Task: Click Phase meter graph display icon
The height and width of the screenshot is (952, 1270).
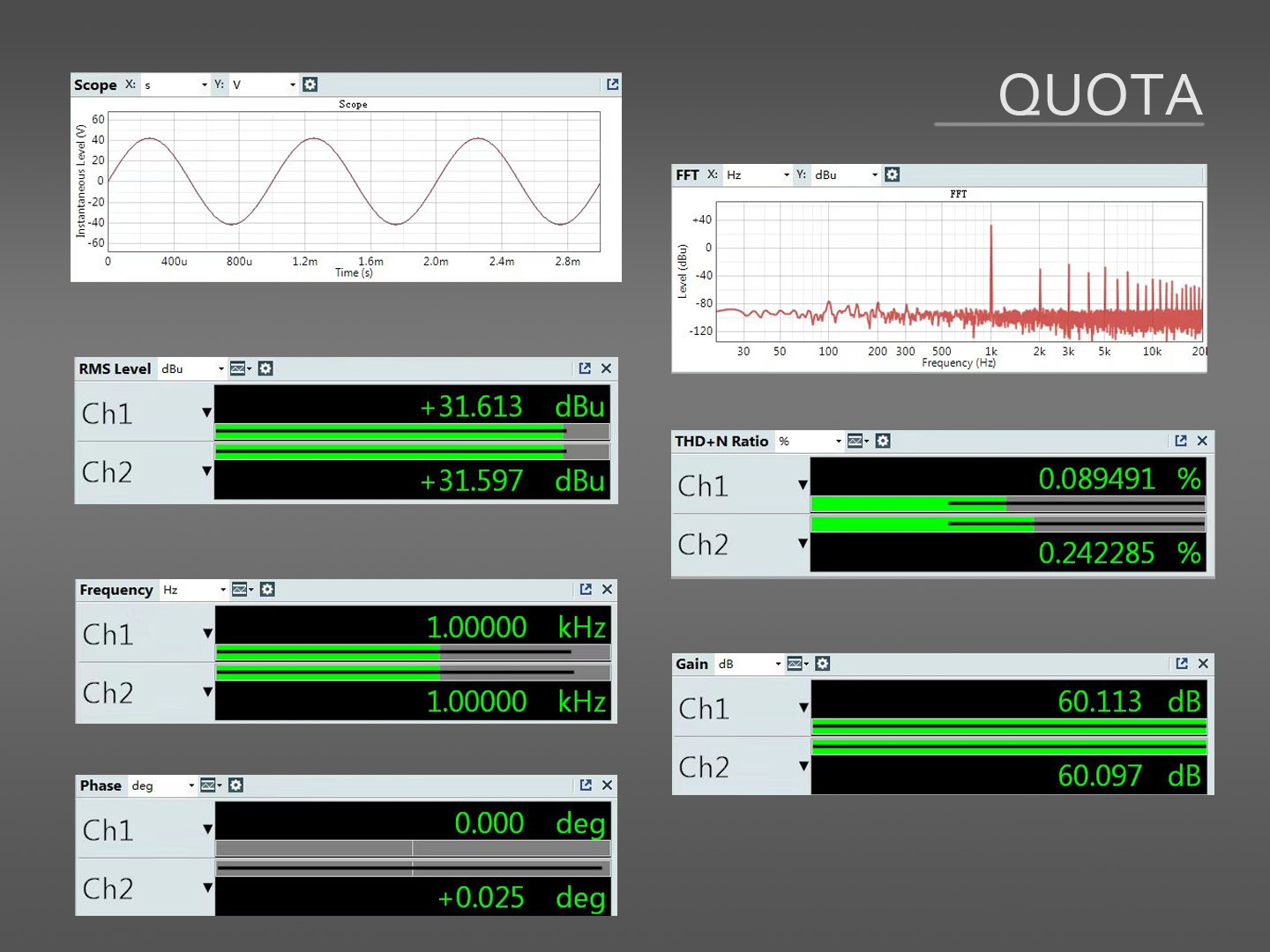Action: coord(208,785)
